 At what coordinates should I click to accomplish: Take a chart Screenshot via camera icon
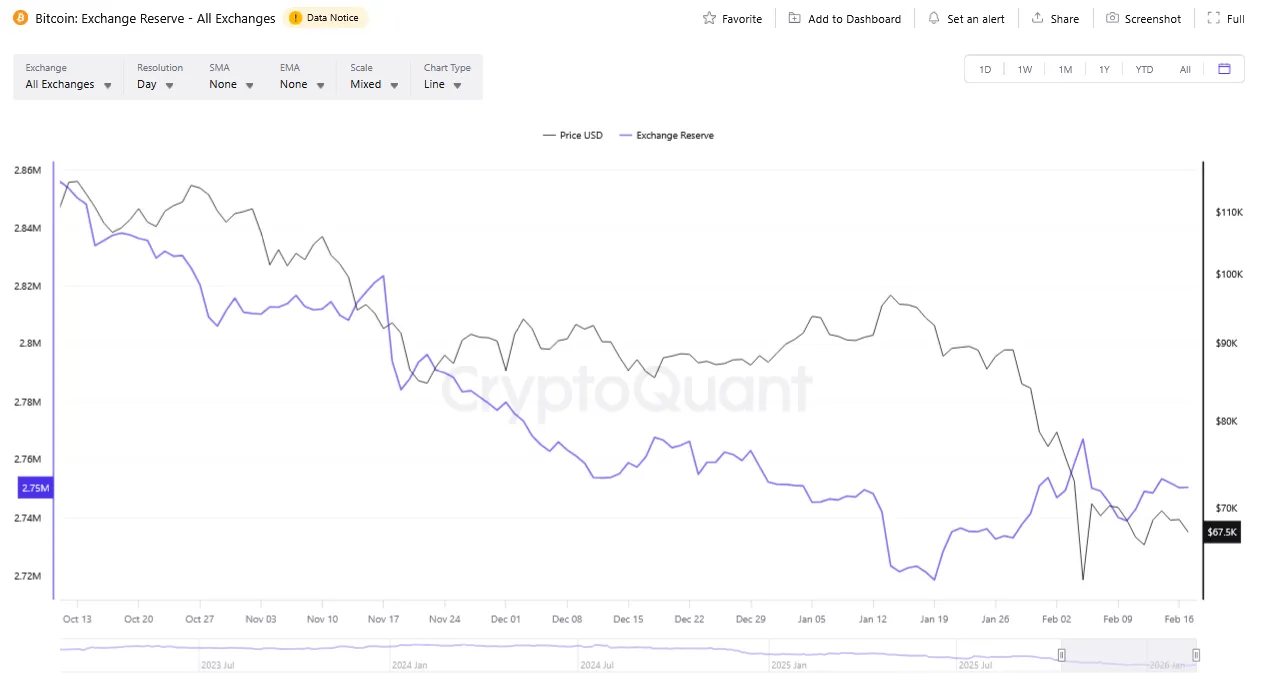[1112, 18]
